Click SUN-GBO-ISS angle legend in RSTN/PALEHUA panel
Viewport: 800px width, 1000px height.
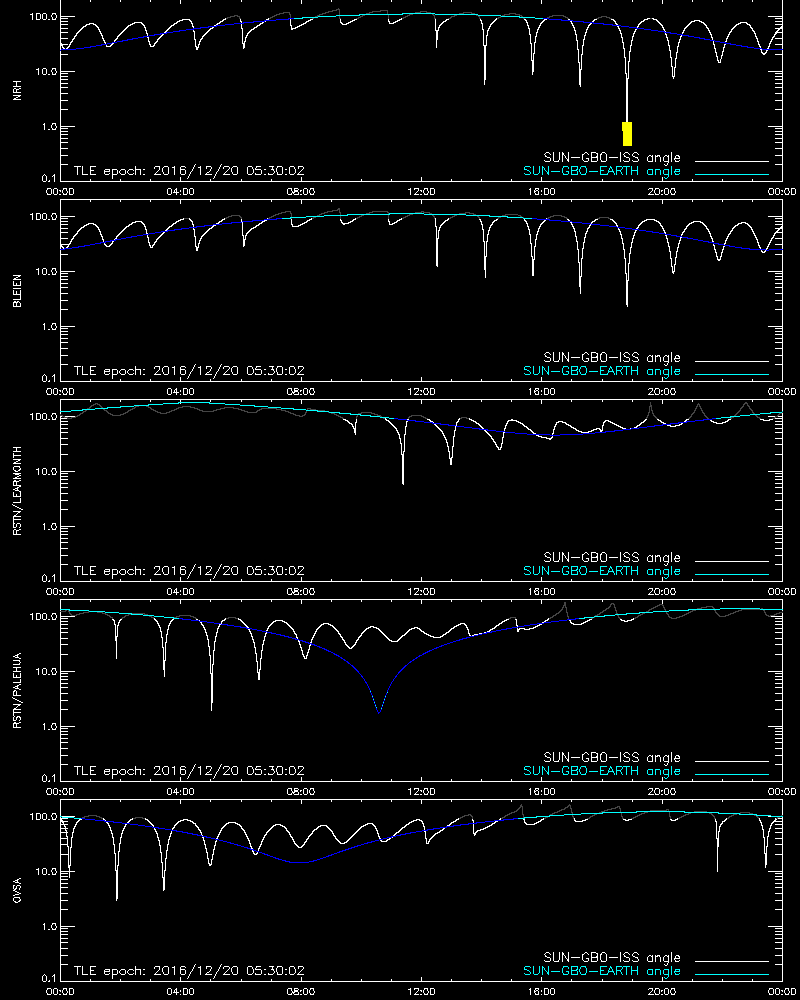click(x=612, y=757)
